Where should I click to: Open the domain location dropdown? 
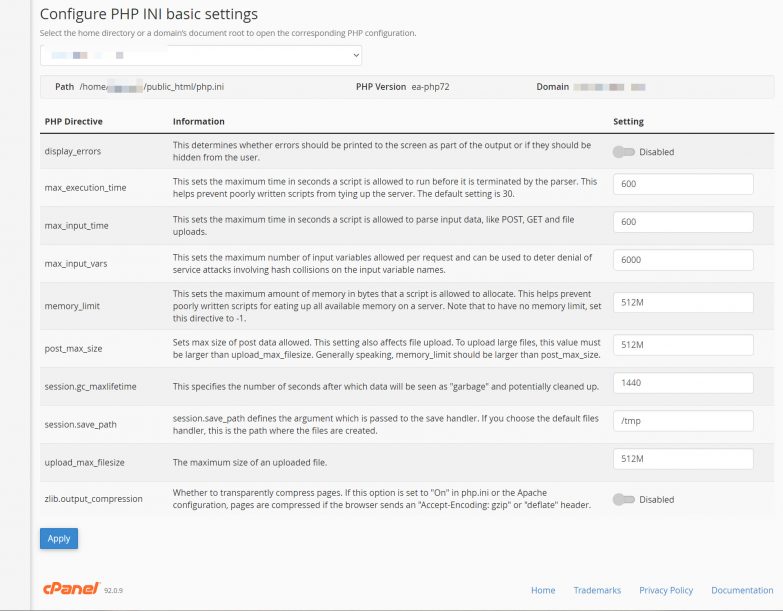pos(201,56)
